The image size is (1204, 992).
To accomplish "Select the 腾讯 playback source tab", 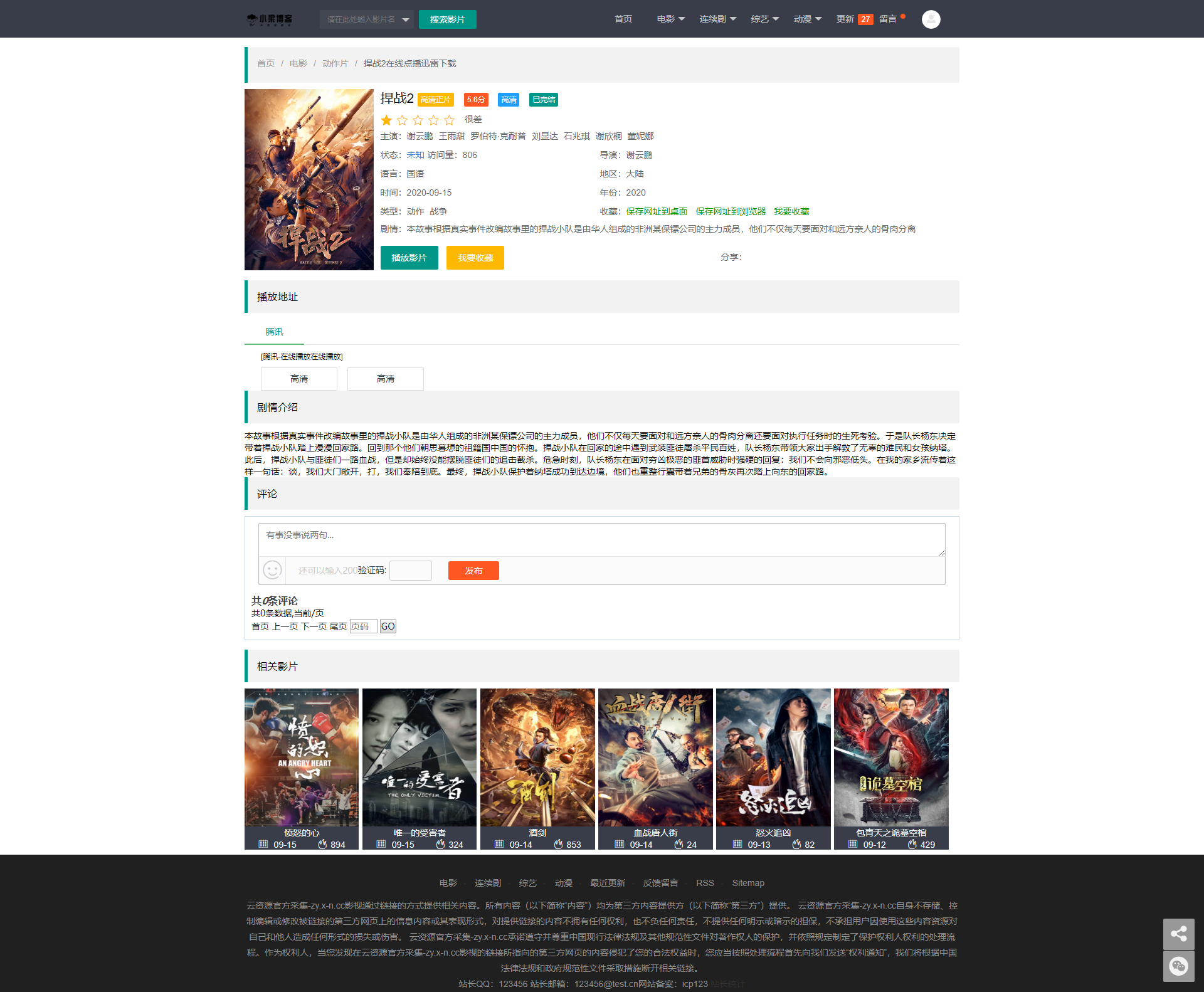I will [274, 332].
